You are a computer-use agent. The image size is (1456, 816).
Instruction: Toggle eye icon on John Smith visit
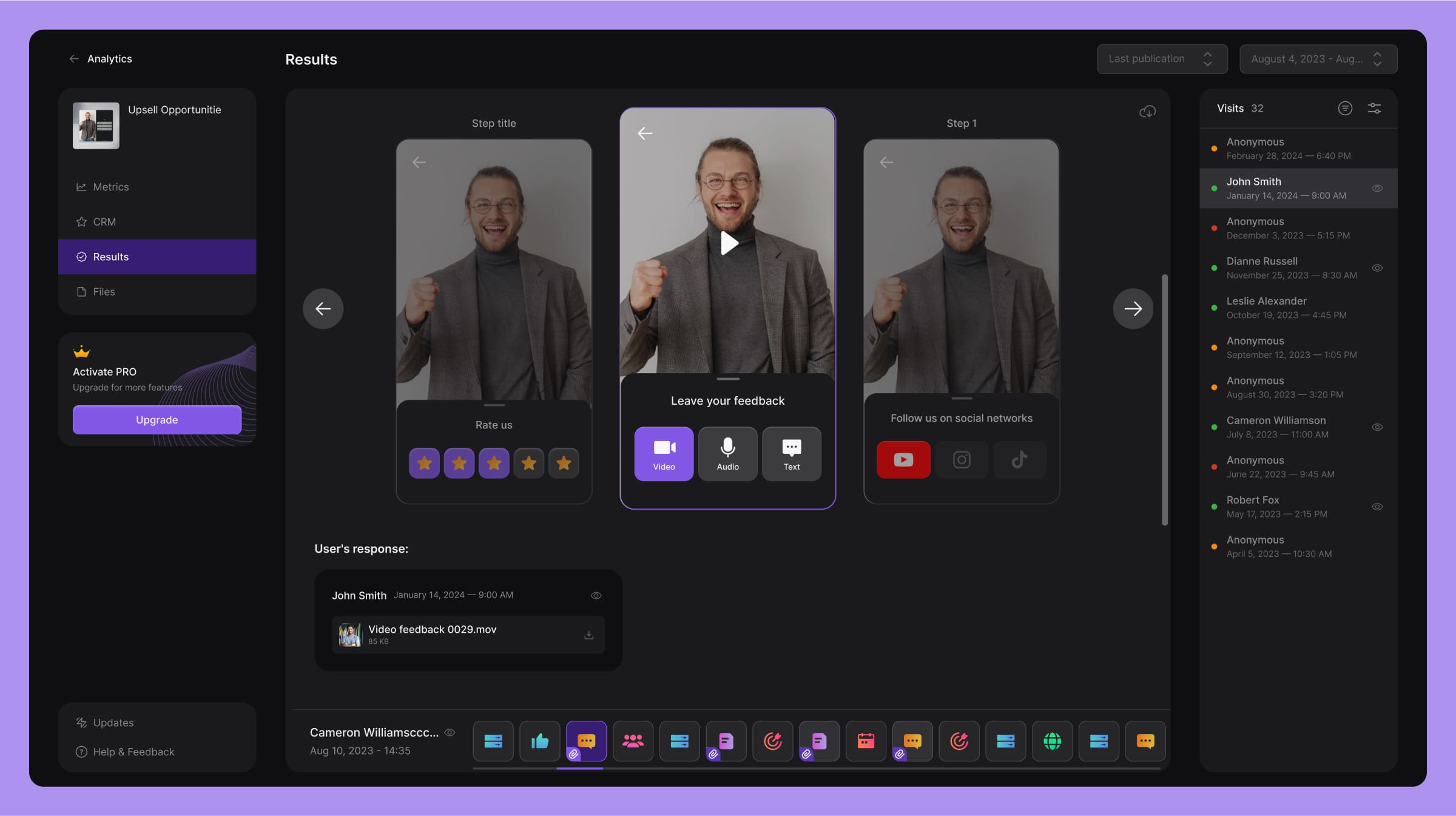[1377, 188]
